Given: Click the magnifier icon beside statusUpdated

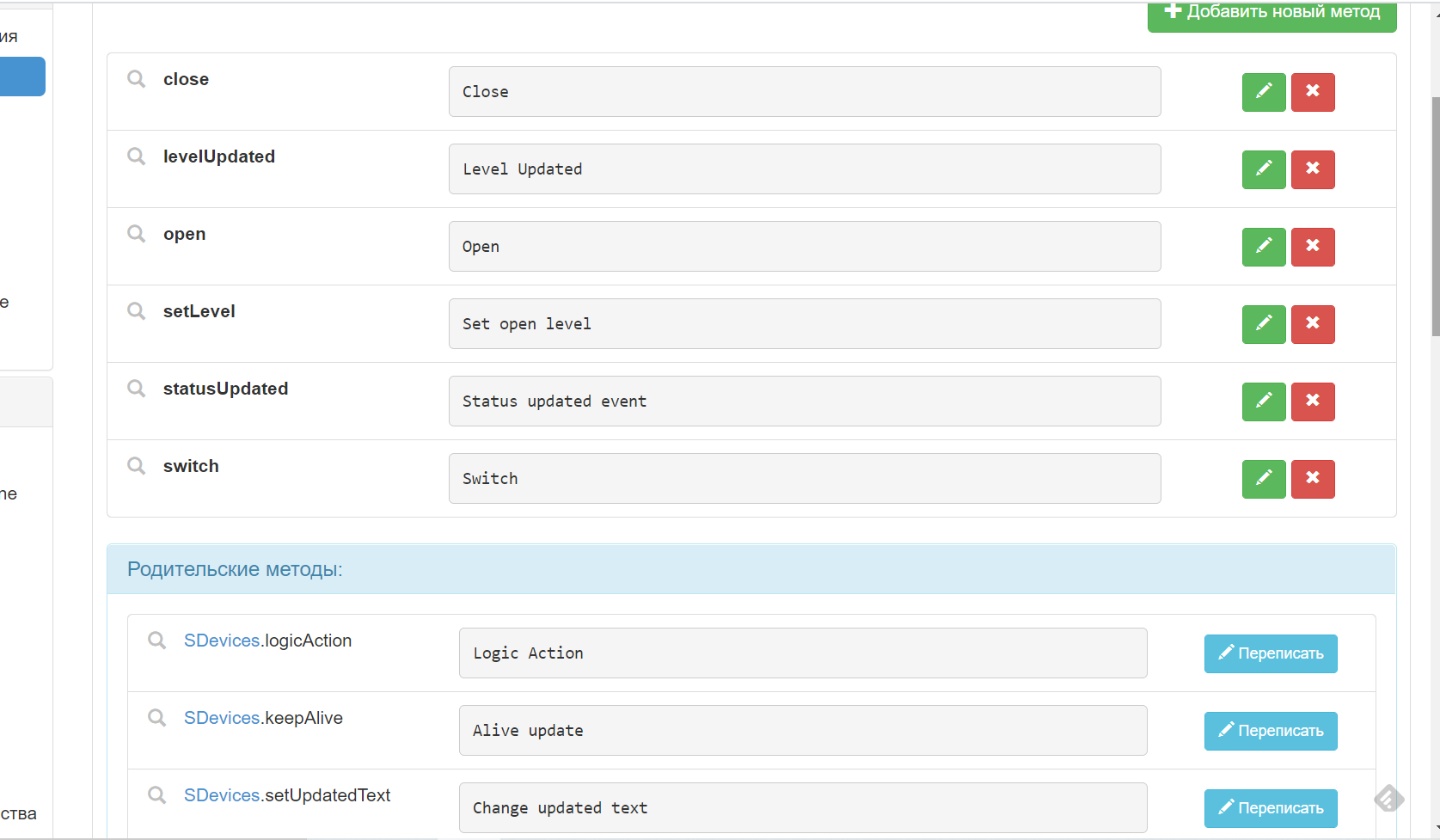Looking at the screenshot, I should point(137,389).
